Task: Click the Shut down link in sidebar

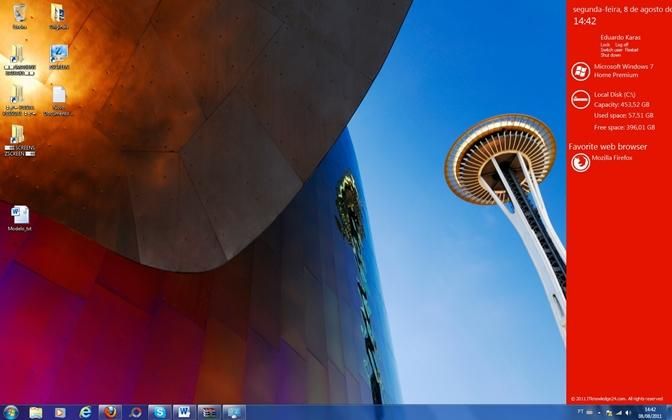Action: [609, 54]
